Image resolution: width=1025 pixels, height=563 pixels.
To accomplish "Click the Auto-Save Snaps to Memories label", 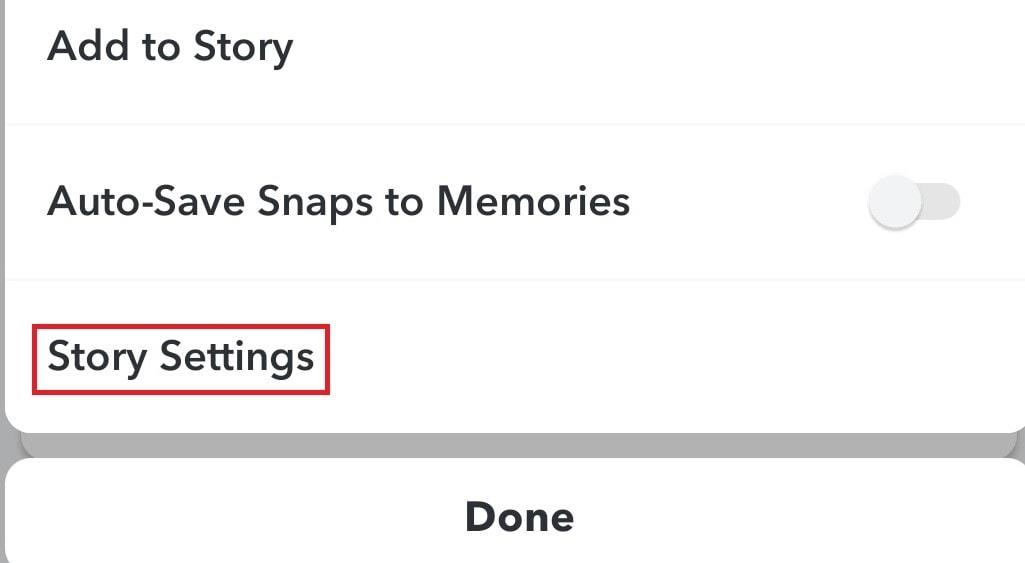I will pyautogui.click(x=338, y=202).
